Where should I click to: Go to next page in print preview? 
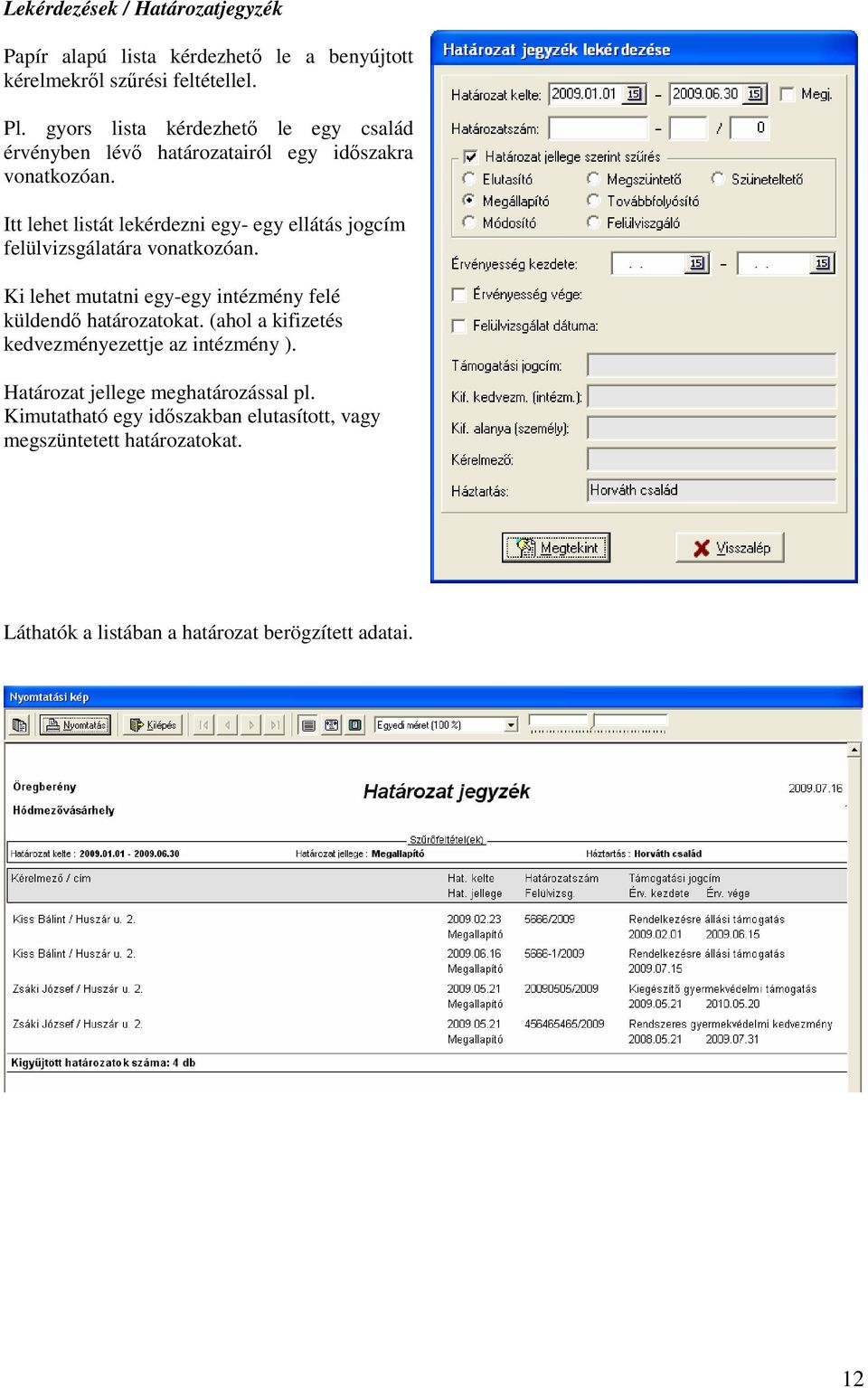[x=251, y=725]
